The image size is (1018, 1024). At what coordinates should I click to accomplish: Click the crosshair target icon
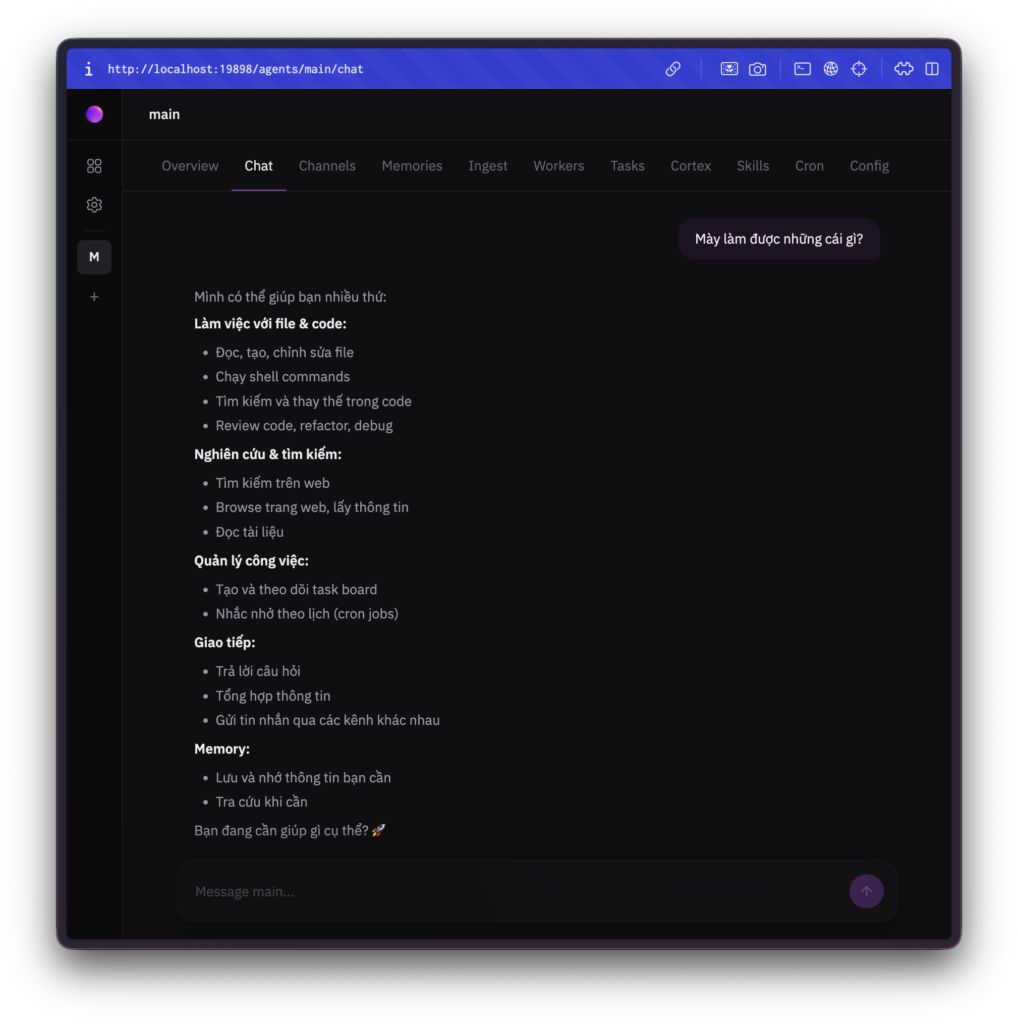pyautogui.click(x=858, y=69)
